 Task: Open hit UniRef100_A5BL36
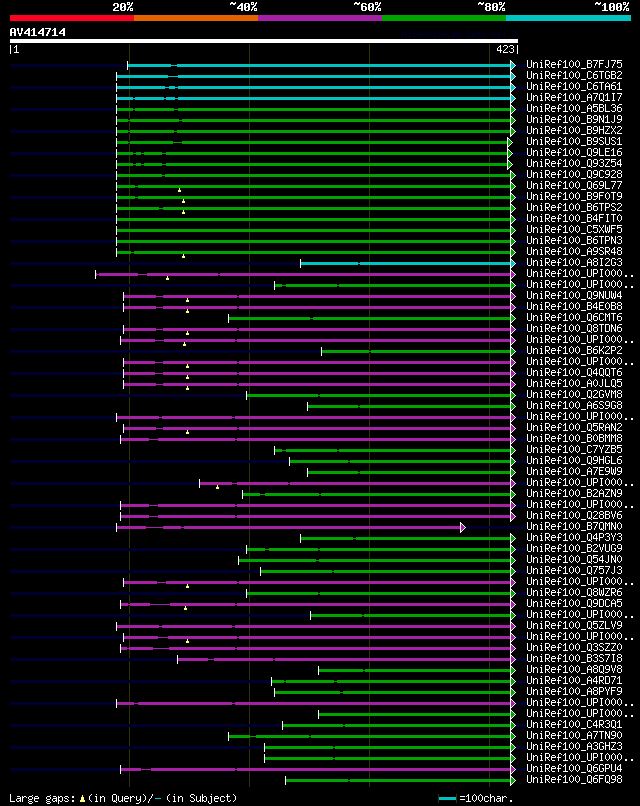[574, 108]
